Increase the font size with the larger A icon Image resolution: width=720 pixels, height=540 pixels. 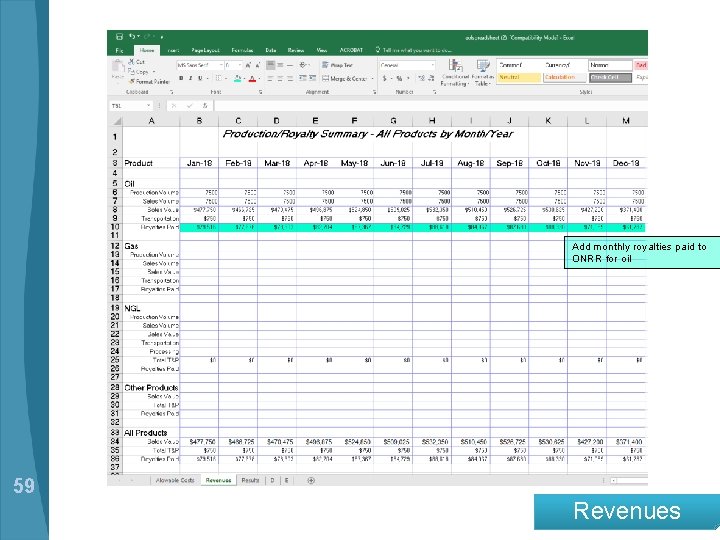pos(248,66)
